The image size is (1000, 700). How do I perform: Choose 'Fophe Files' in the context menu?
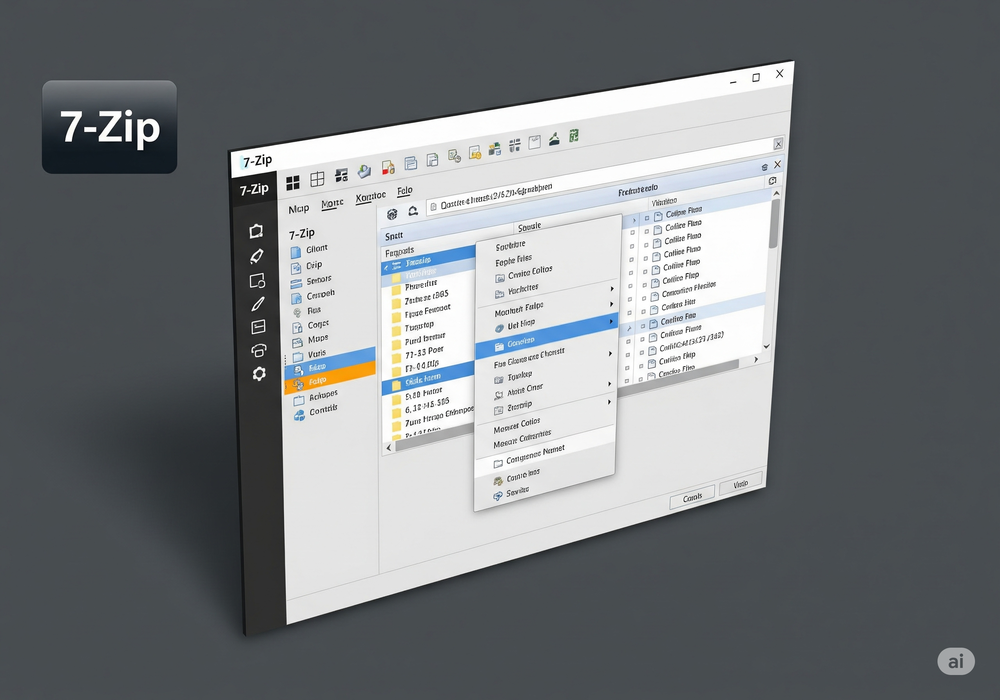tap(513, 260)
